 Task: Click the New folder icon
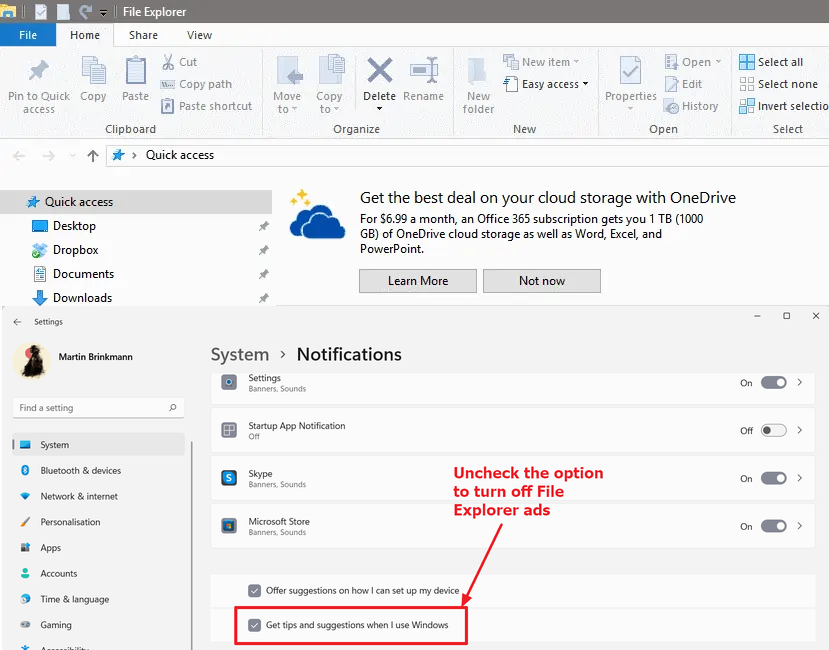[x=478, y=72]
